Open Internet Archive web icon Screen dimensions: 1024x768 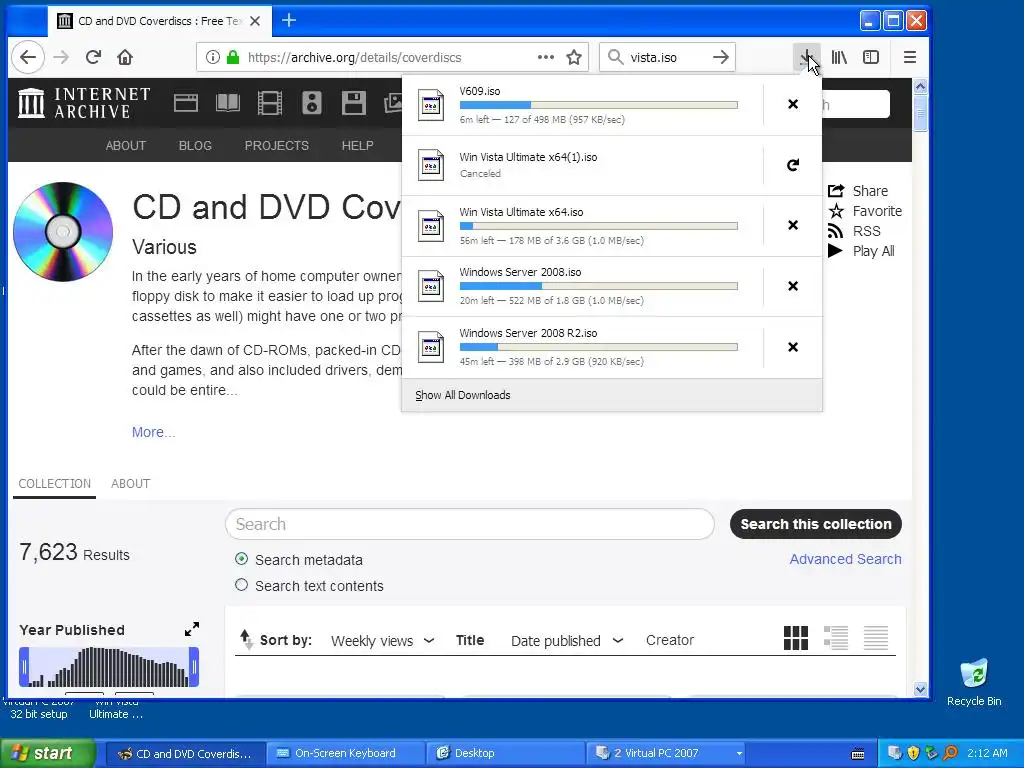pos(185,103)
